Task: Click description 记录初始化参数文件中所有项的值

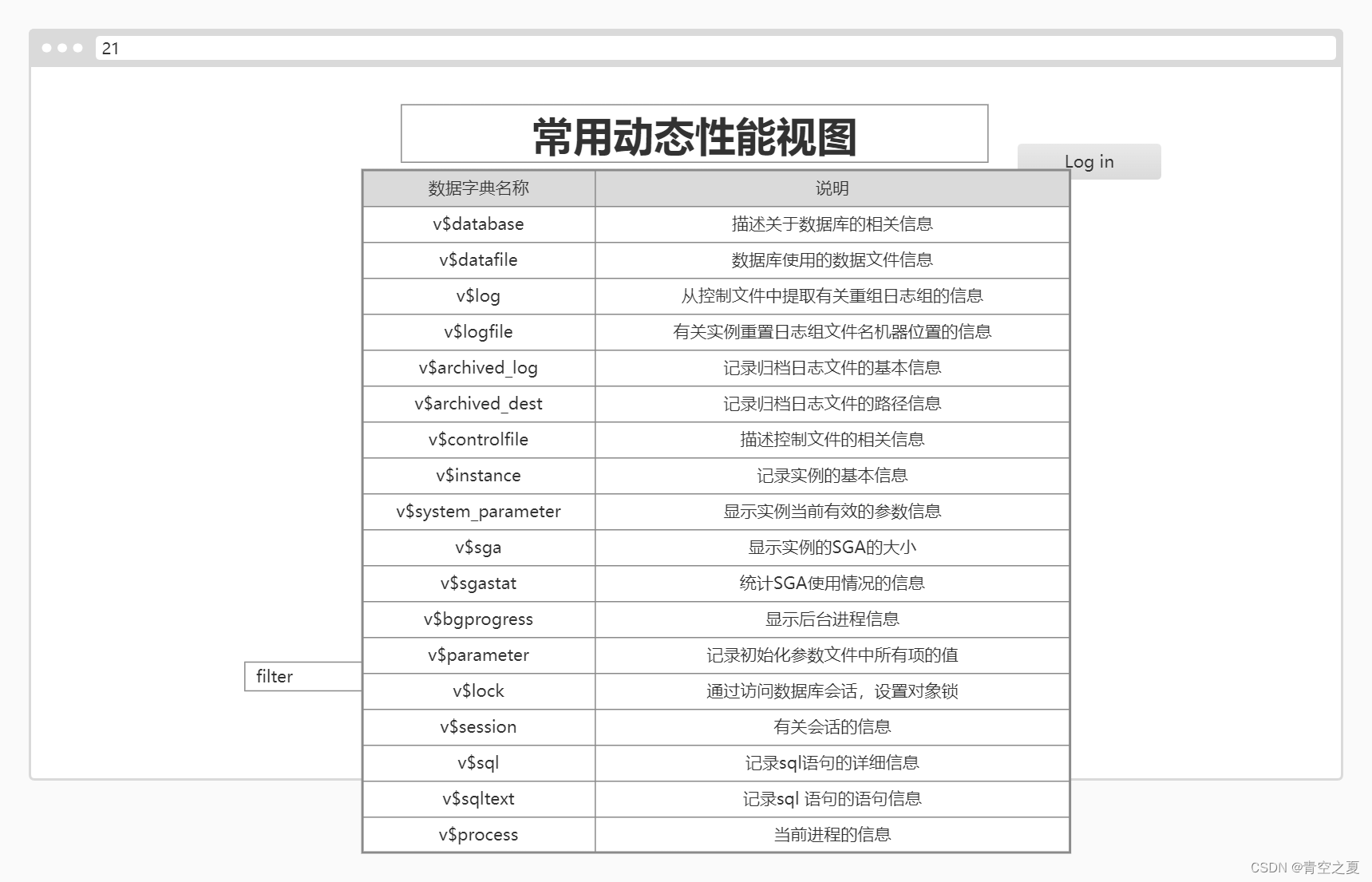Action: coord(832,655)
